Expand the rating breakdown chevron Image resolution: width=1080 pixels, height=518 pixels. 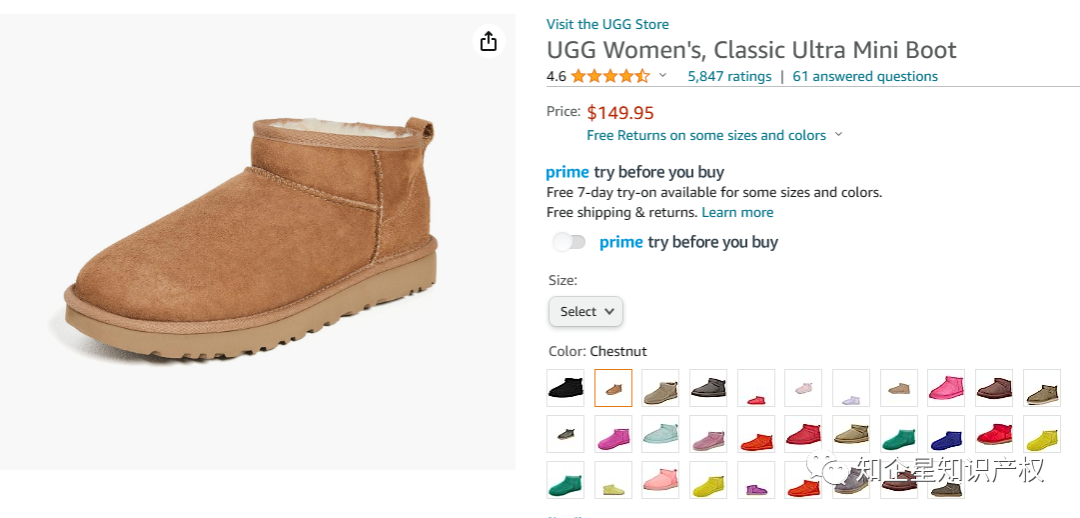(x=663, y=76)
